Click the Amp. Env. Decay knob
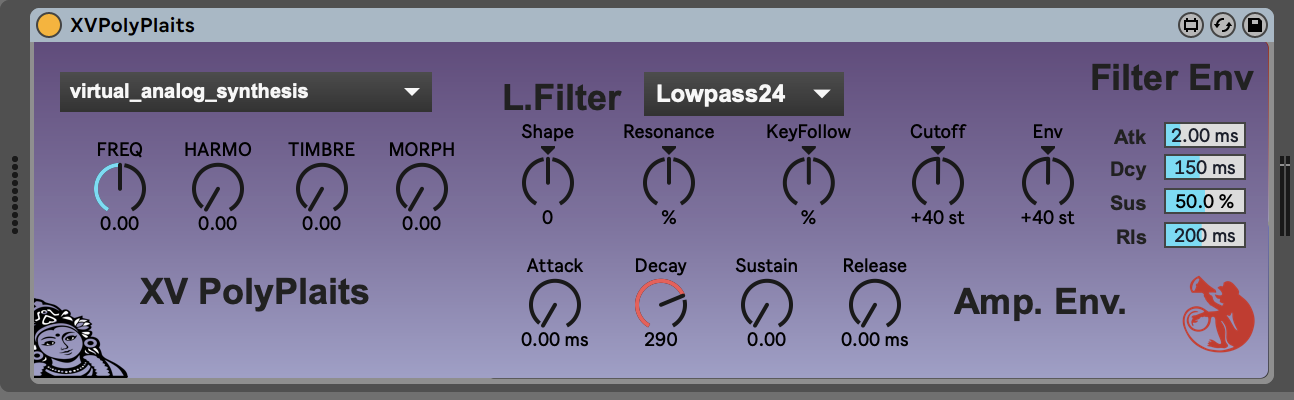 click(x=660, y=303)
